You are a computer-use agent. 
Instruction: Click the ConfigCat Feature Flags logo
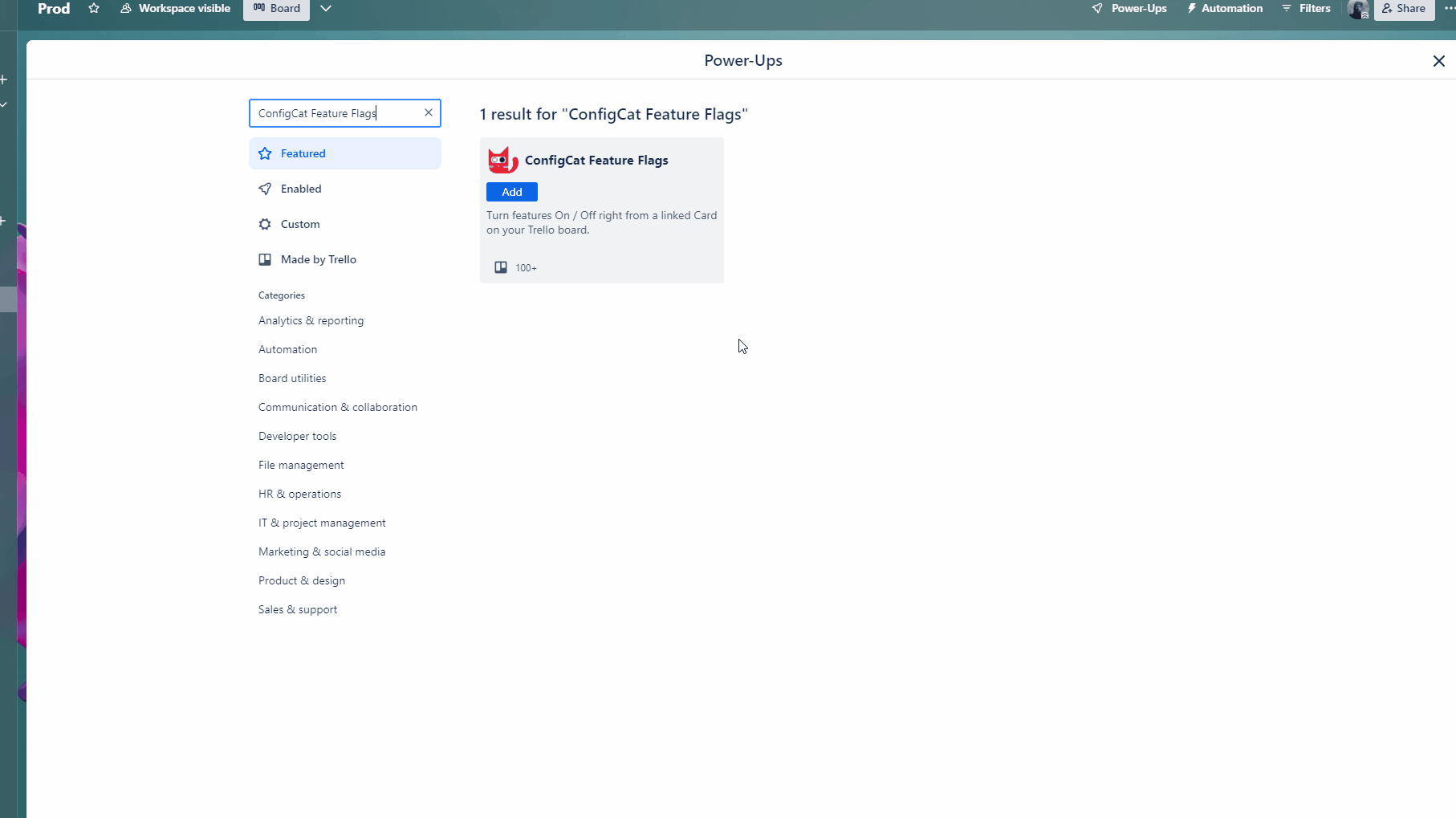coord(502,160)
